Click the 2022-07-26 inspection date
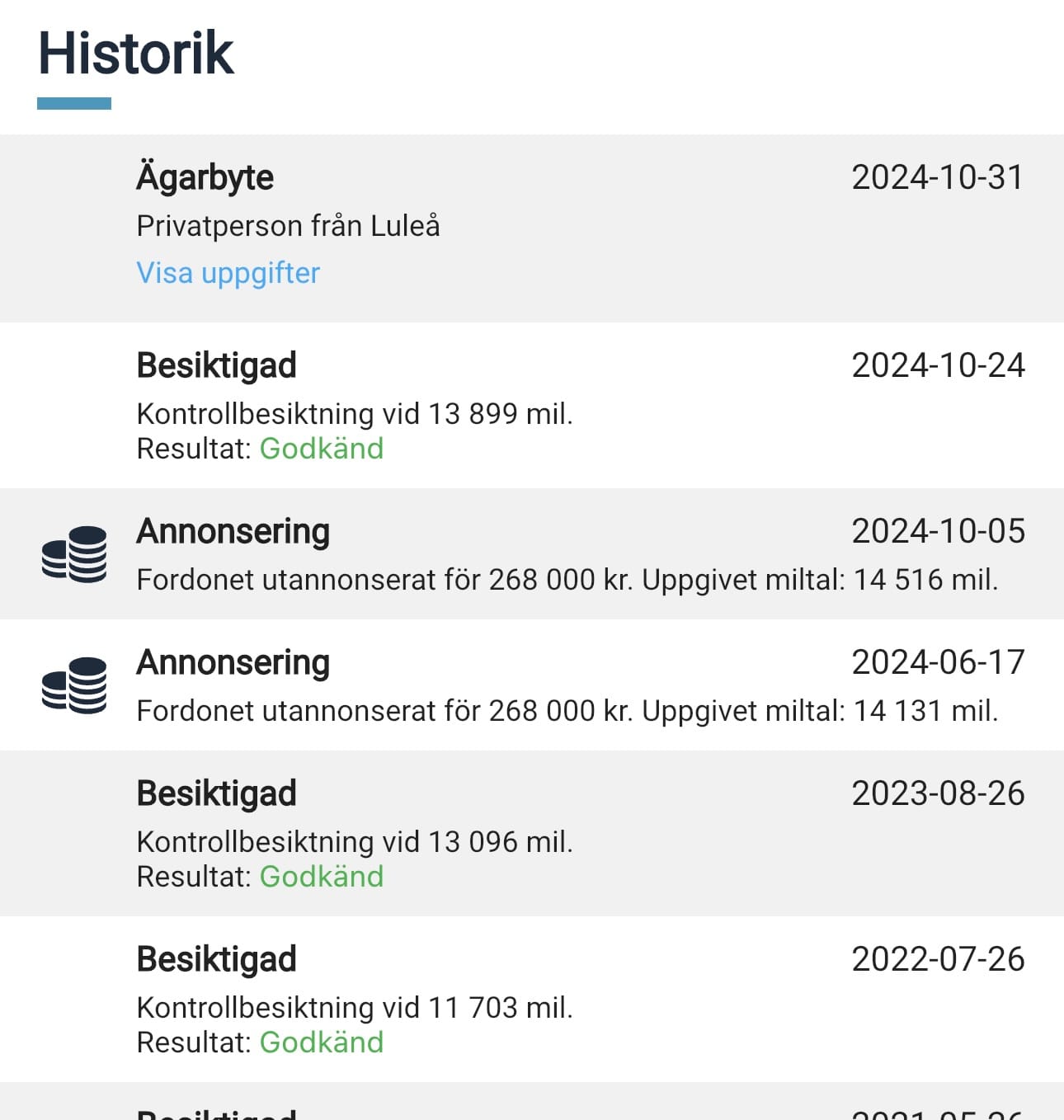Viewport: 1064px width, 1120px height. 938,959
